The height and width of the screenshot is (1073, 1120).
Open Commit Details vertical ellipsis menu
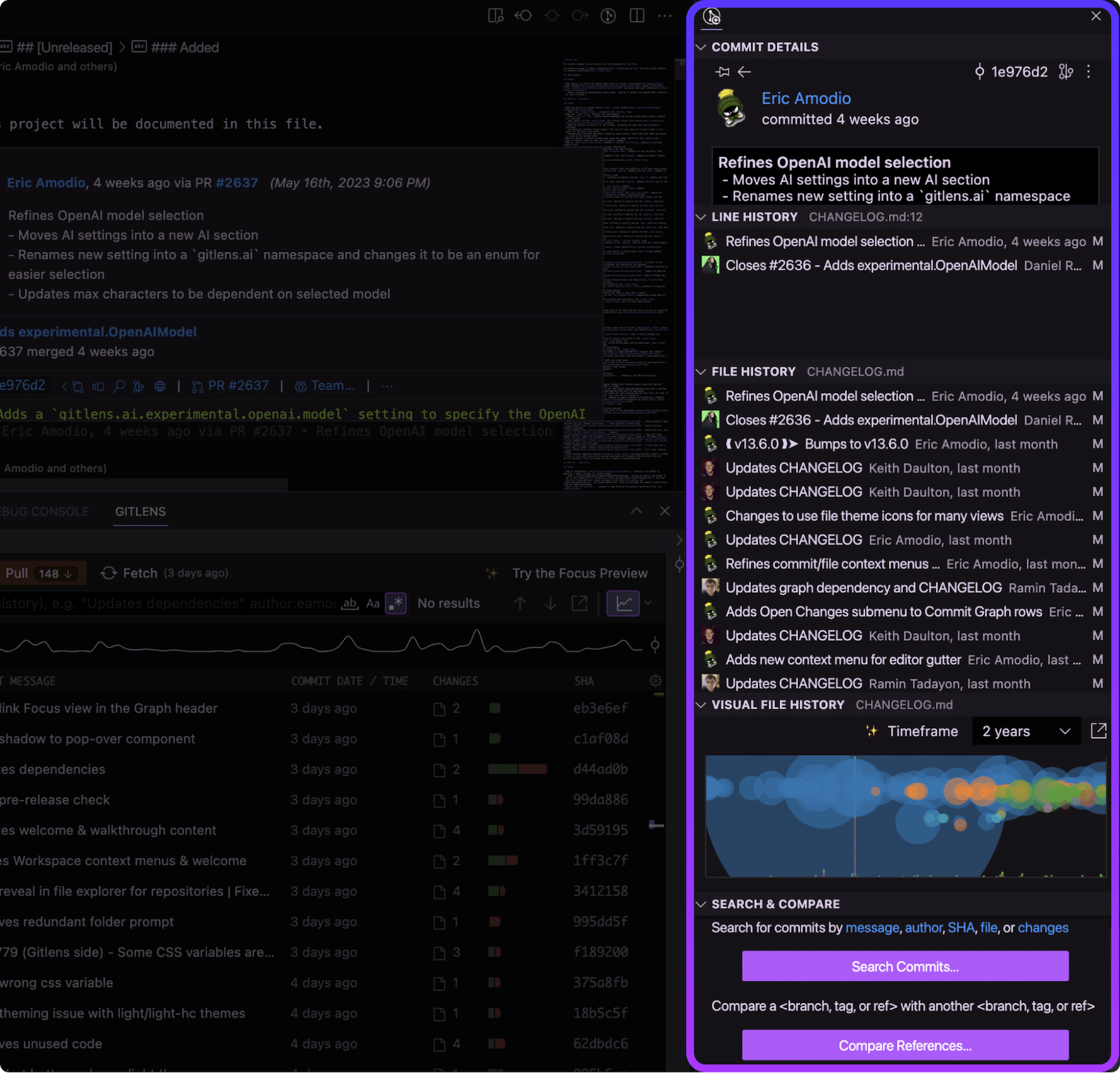pyautogui.click(x=1088, y=71)
